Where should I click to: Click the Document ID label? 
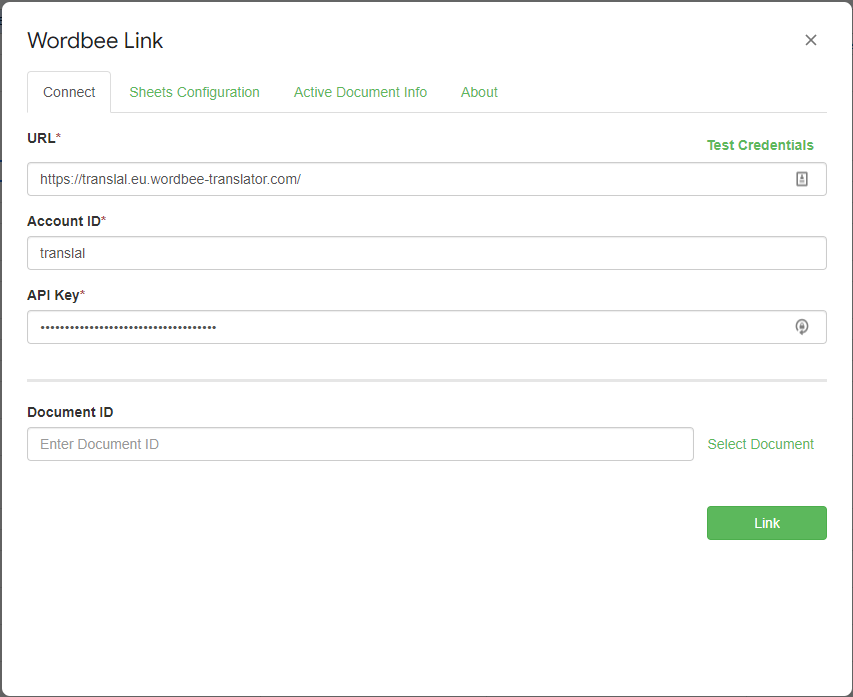(x=70, y=411)
